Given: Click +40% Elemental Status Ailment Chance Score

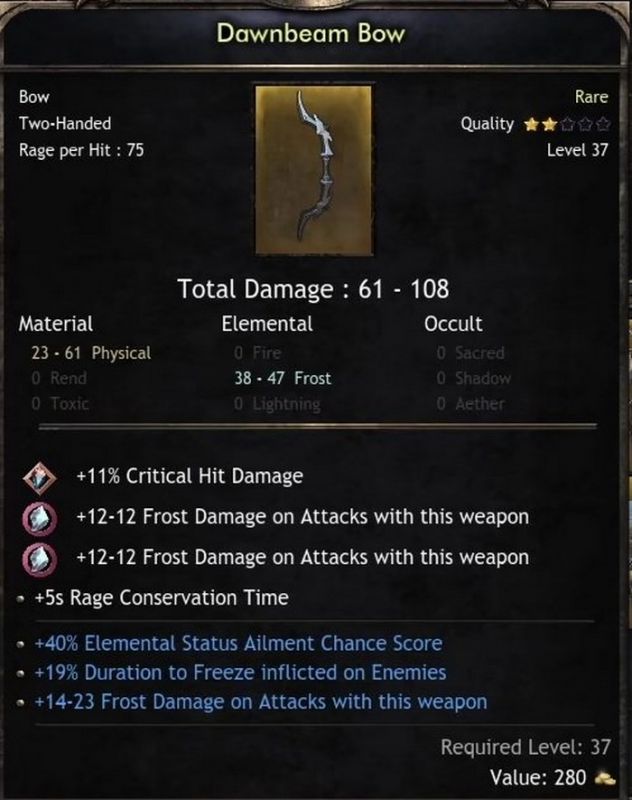Looking at the screenshot, I should [238, 643].
